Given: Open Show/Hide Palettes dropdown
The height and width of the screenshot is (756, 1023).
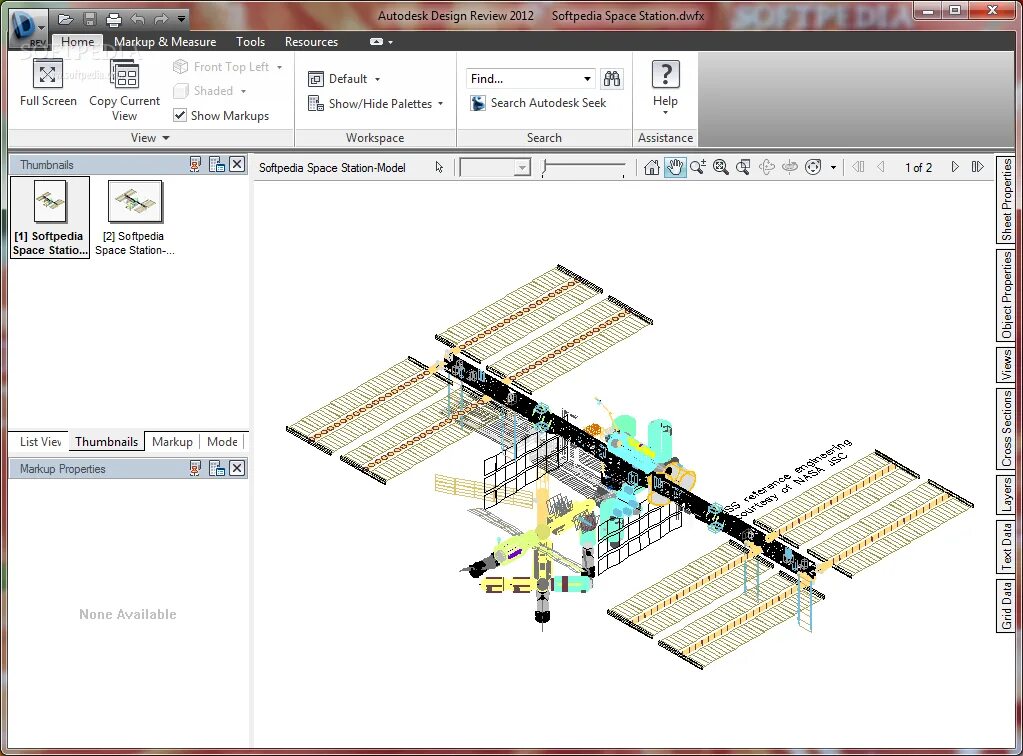Looking at the screenshot, I should (x=376, y=104).
